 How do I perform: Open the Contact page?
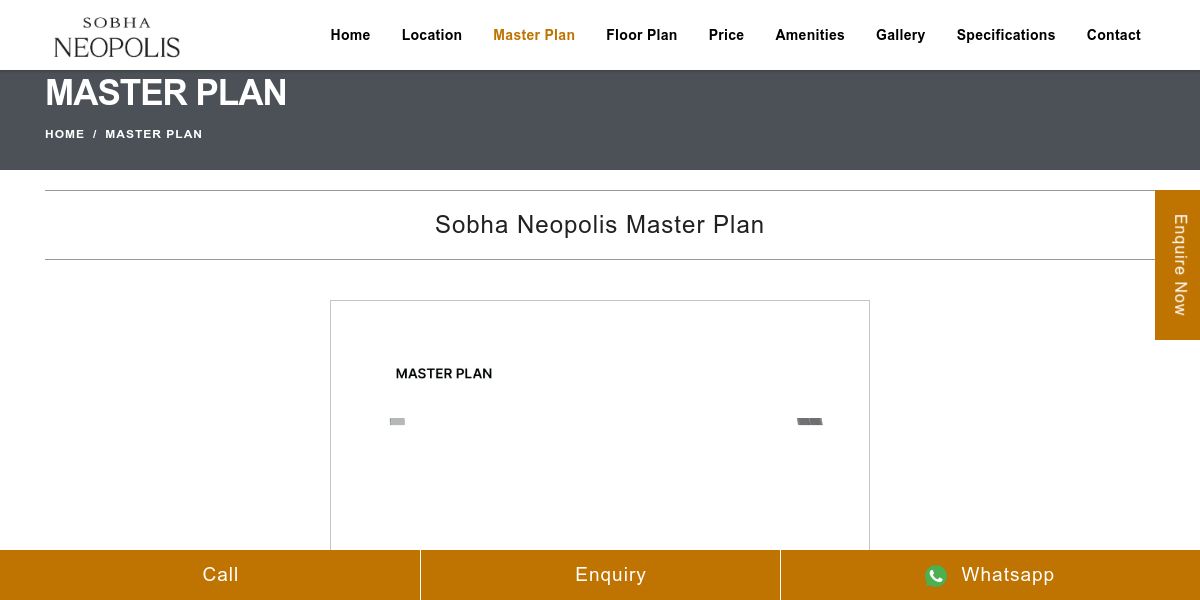click(x=1114, y=35)
